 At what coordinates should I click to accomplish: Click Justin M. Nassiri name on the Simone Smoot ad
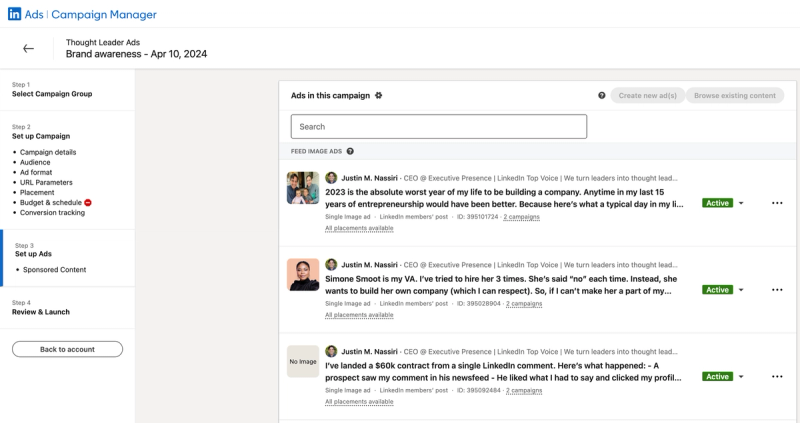(369, 265)
